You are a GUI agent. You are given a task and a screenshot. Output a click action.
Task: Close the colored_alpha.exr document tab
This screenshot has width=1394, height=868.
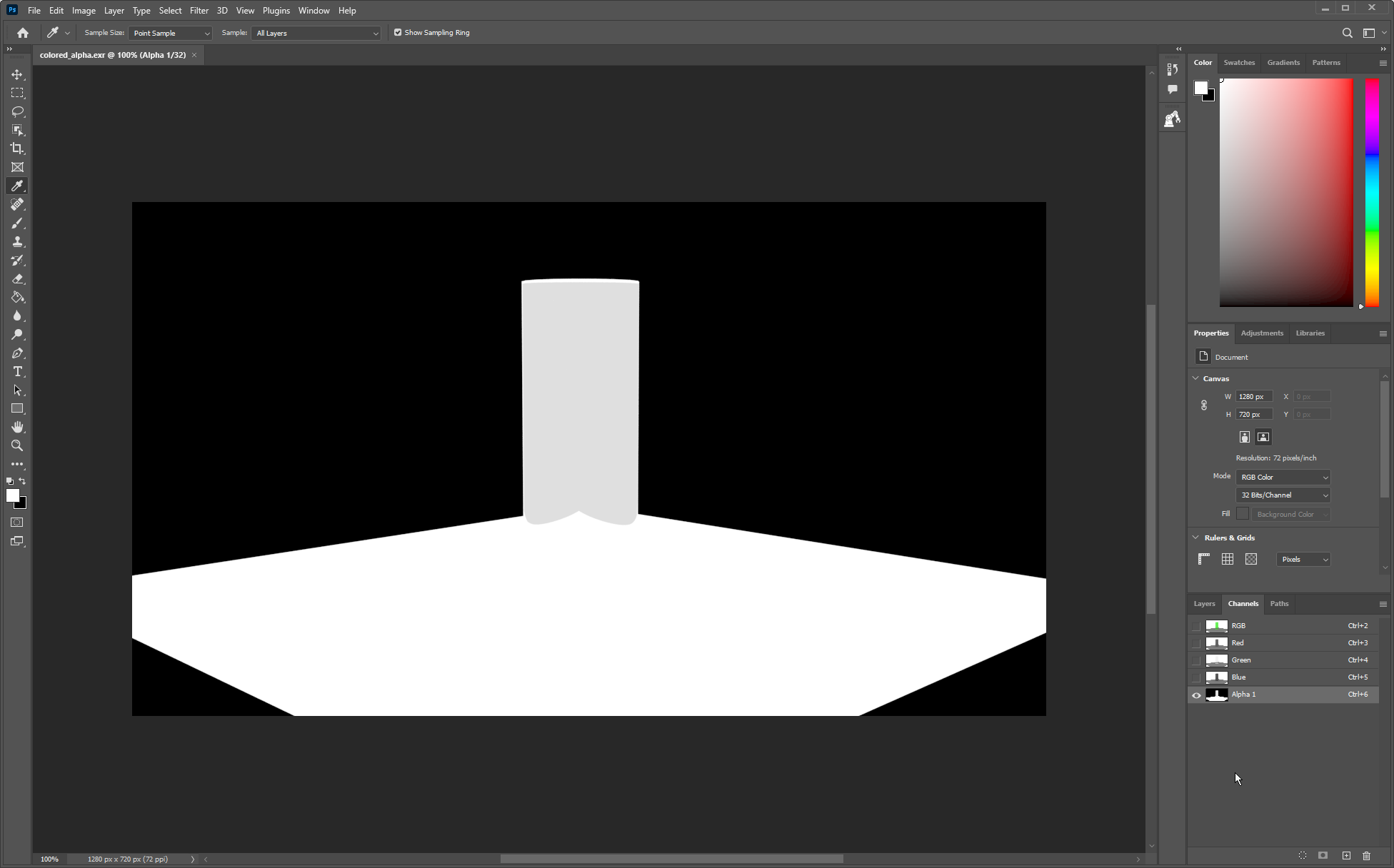[x=194, y=55]
